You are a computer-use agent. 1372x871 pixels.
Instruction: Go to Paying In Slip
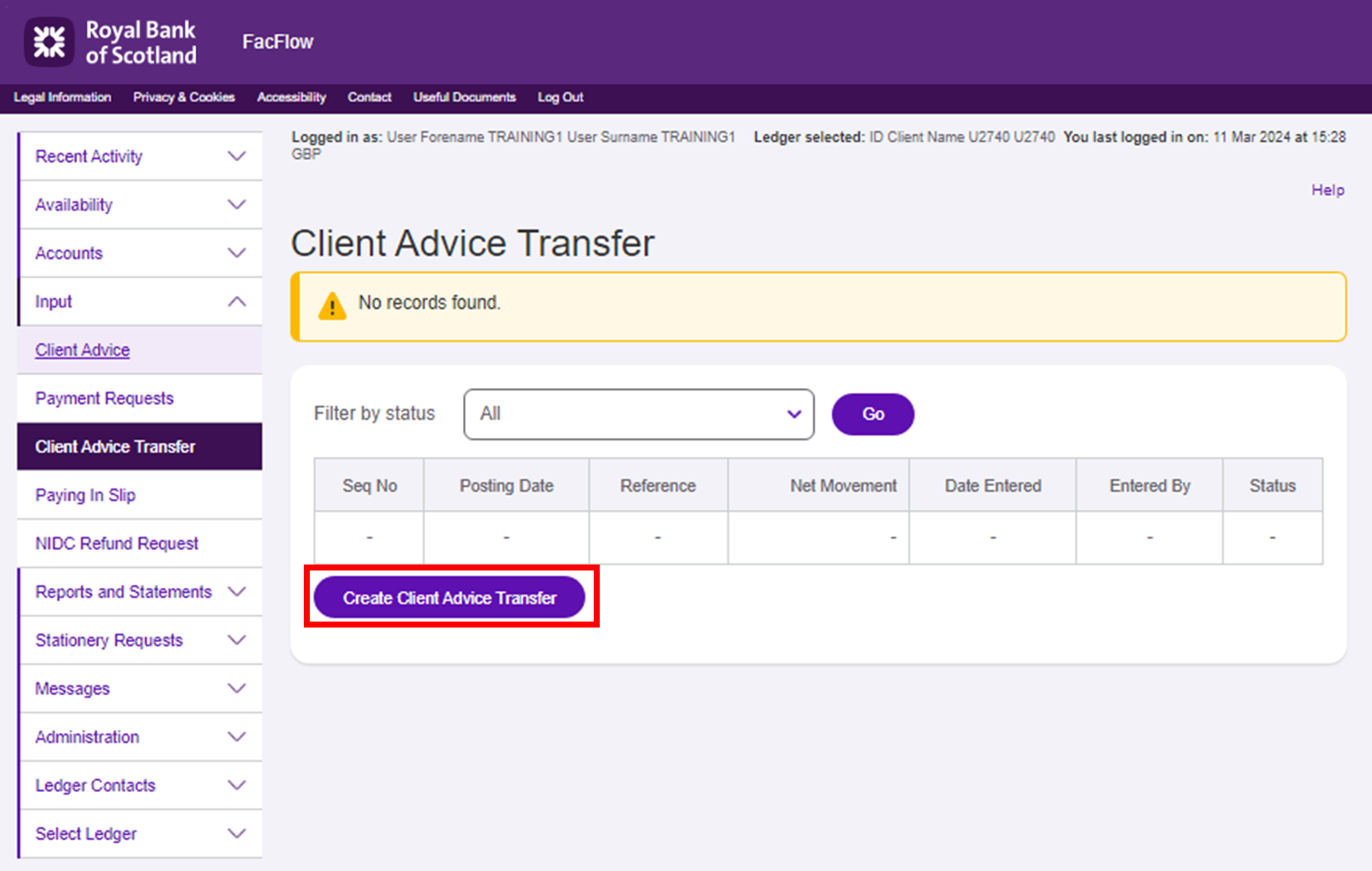(x=85, y=495)
